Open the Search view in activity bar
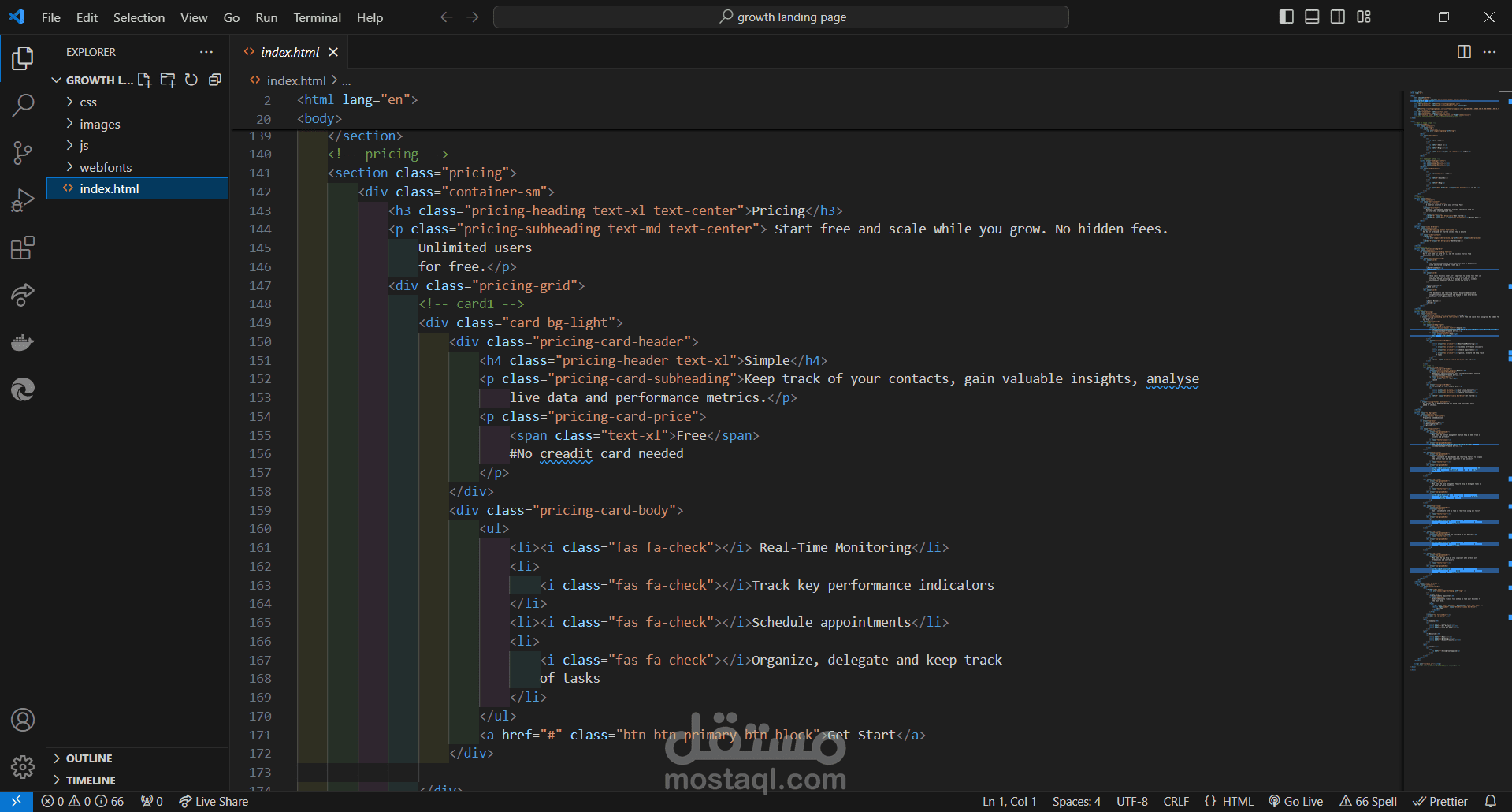The width and height of the screenshot is (1512, 812). [x=23, y=106]
